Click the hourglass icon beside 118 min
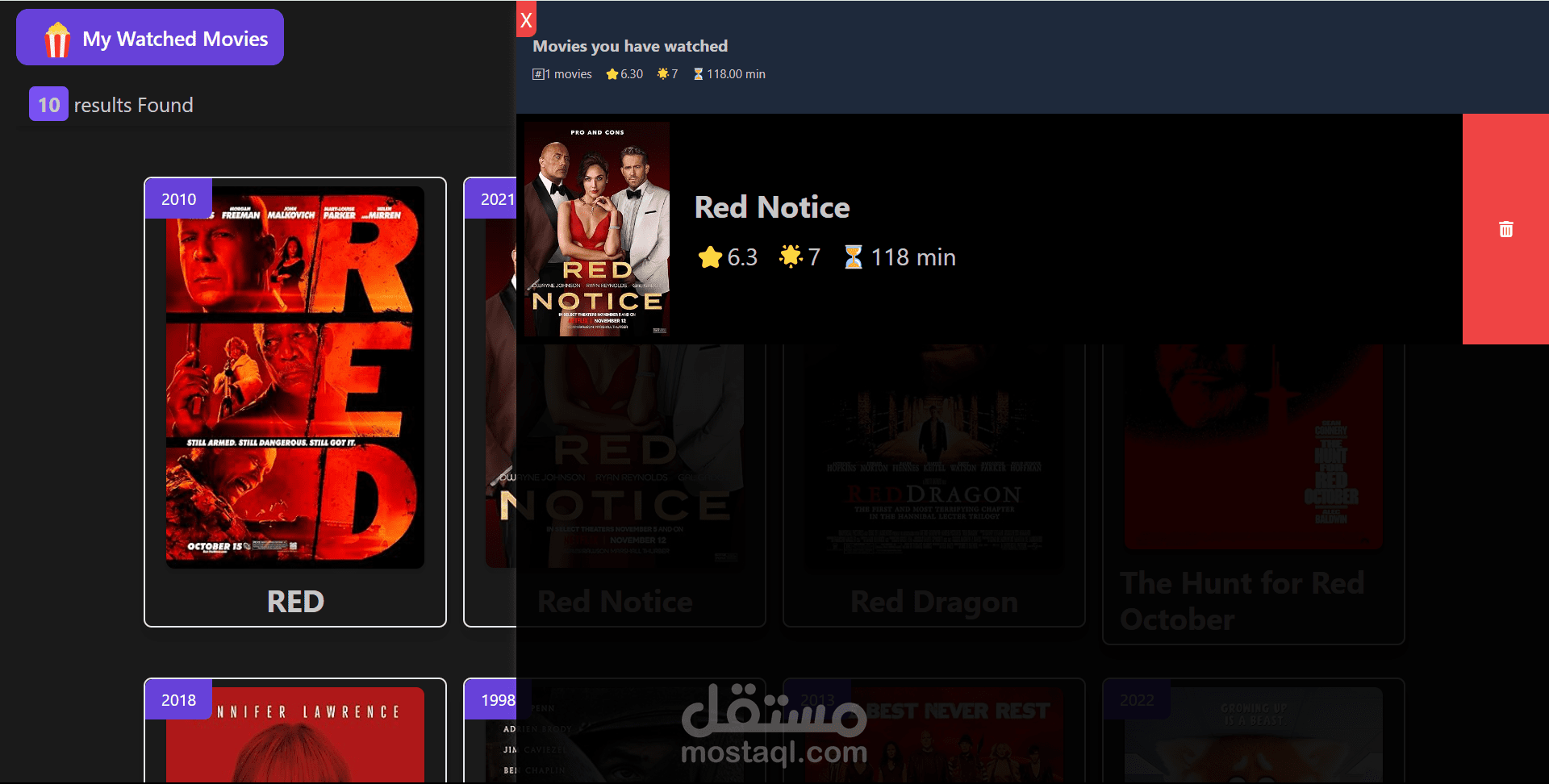The height and width of the screenshot is (784, 1549). (853, 256)
